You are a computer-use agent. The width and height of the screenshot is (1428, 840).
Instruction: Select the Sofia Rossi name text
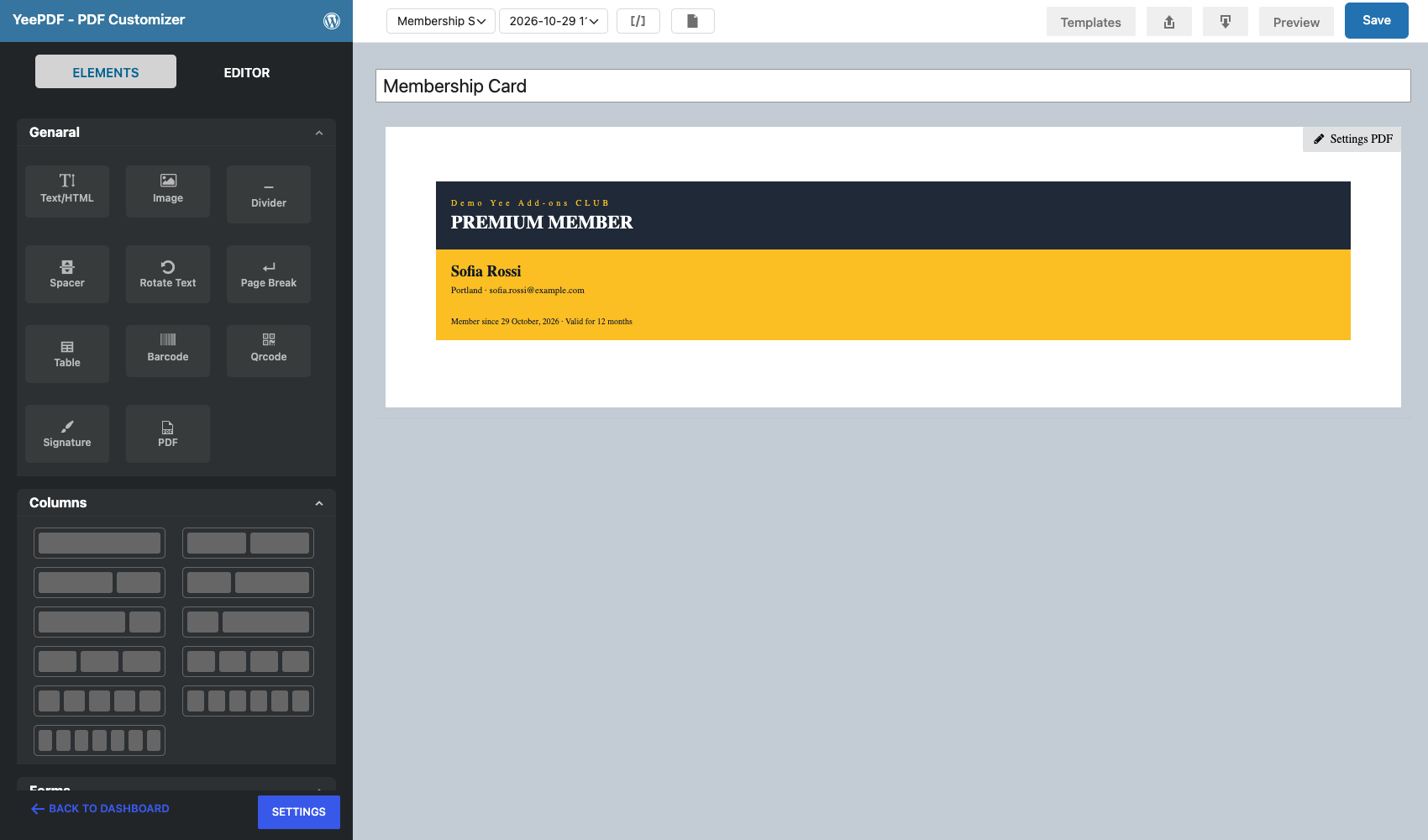click(486, 271)
